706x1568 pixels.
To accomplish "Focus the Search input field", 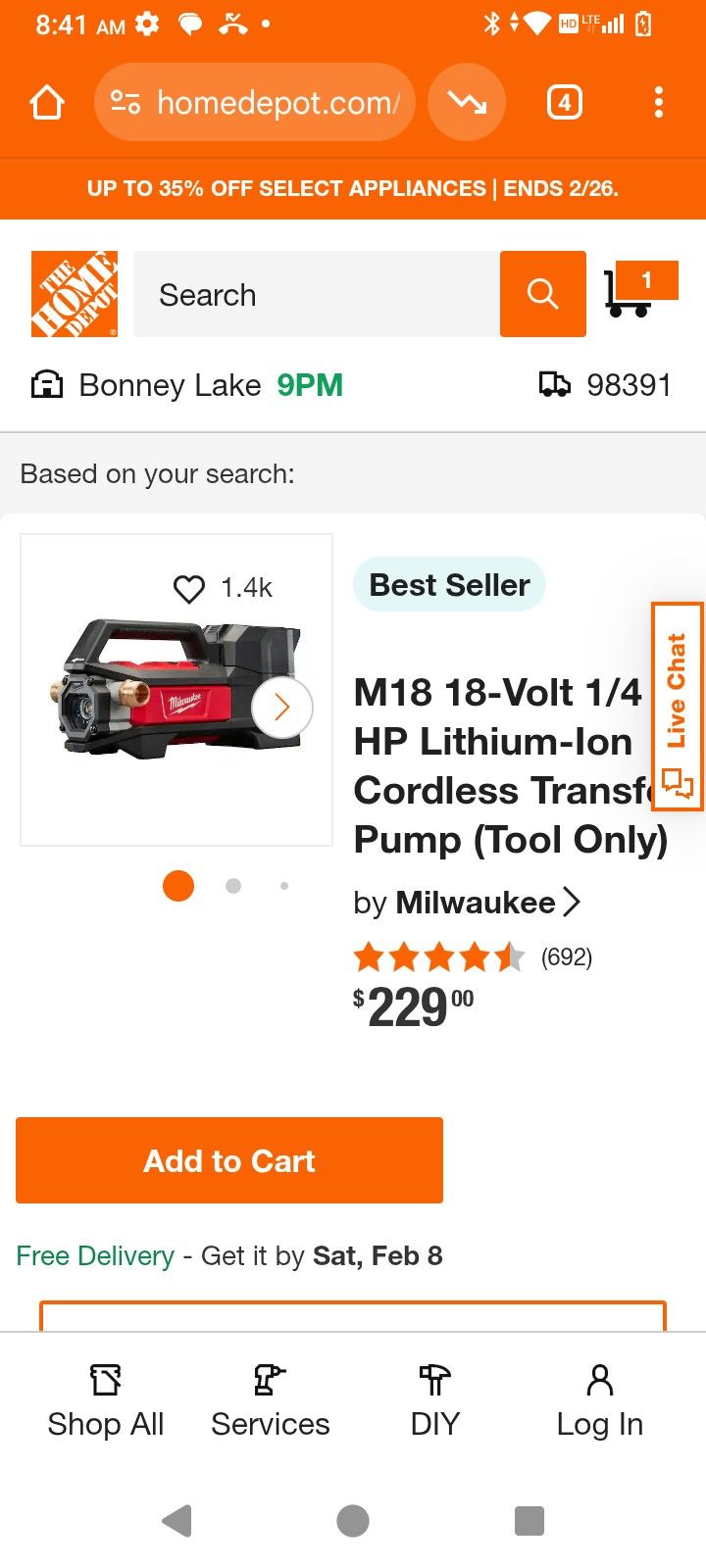I will tap(316, 294).
